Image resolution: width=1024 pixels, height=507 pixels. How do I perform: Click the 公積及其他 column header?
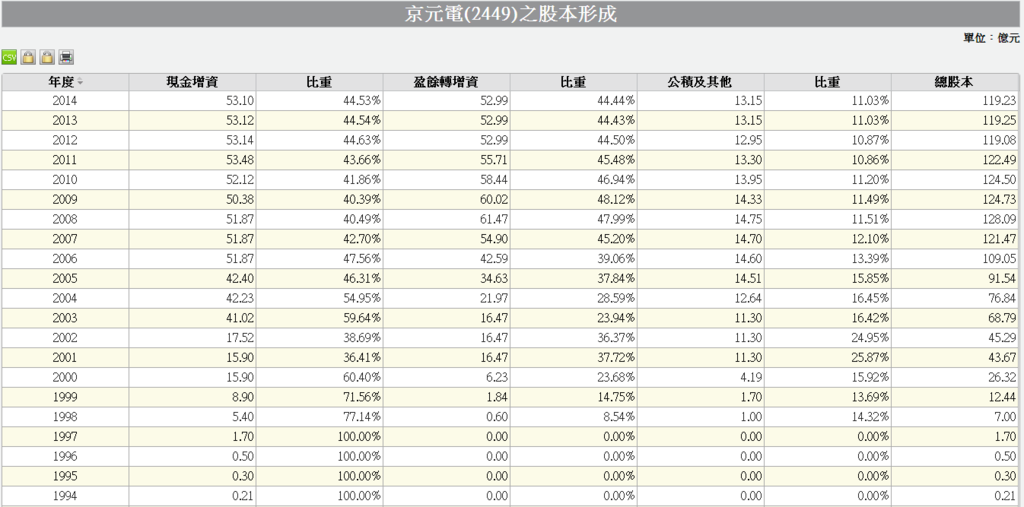click(700, 82)
